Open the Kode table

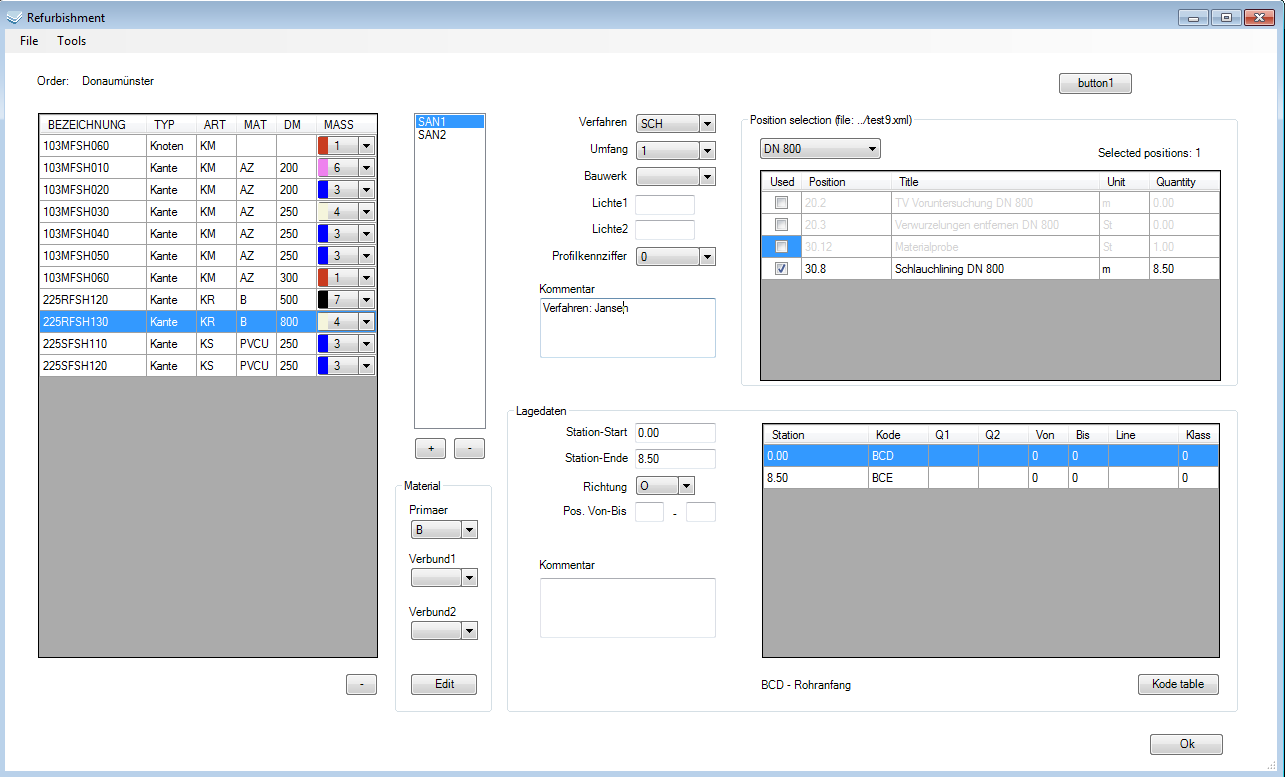[1178, 685]
